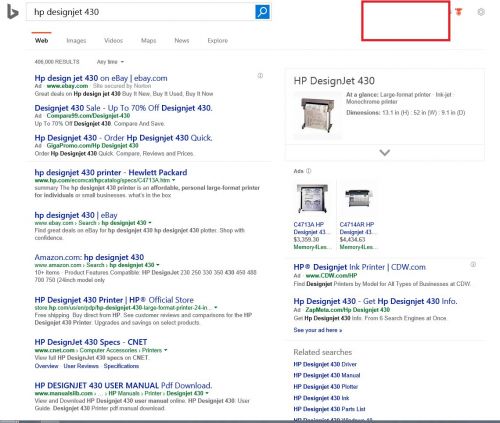
Task: Click www.CDW.com/HP green ad URL
Action: 331,276
